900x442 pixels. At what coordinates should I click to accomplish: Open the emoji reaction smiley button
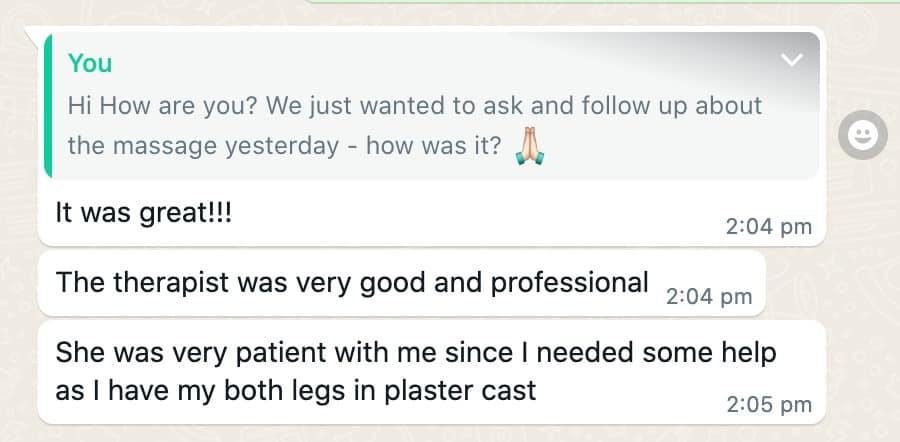[862, 134]
